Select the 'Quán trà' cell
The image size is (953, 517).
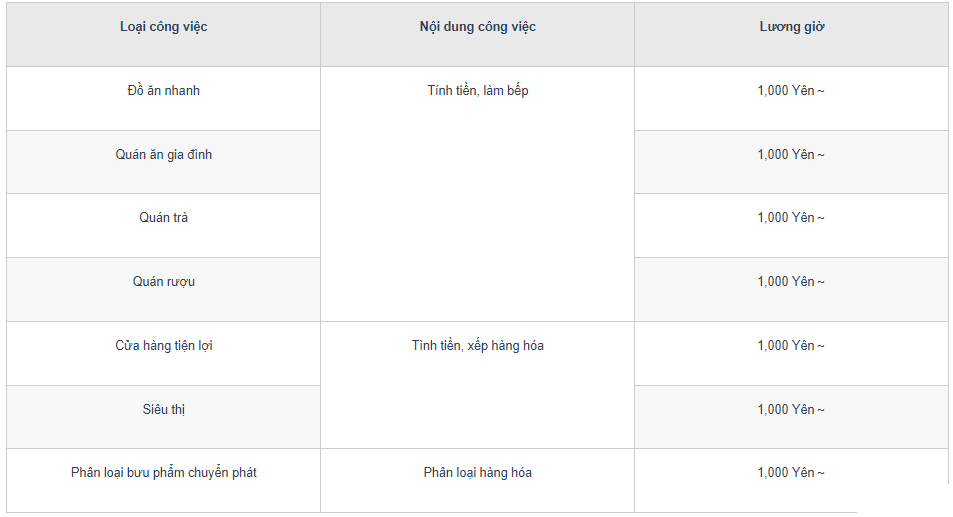[x=163, y=225]
